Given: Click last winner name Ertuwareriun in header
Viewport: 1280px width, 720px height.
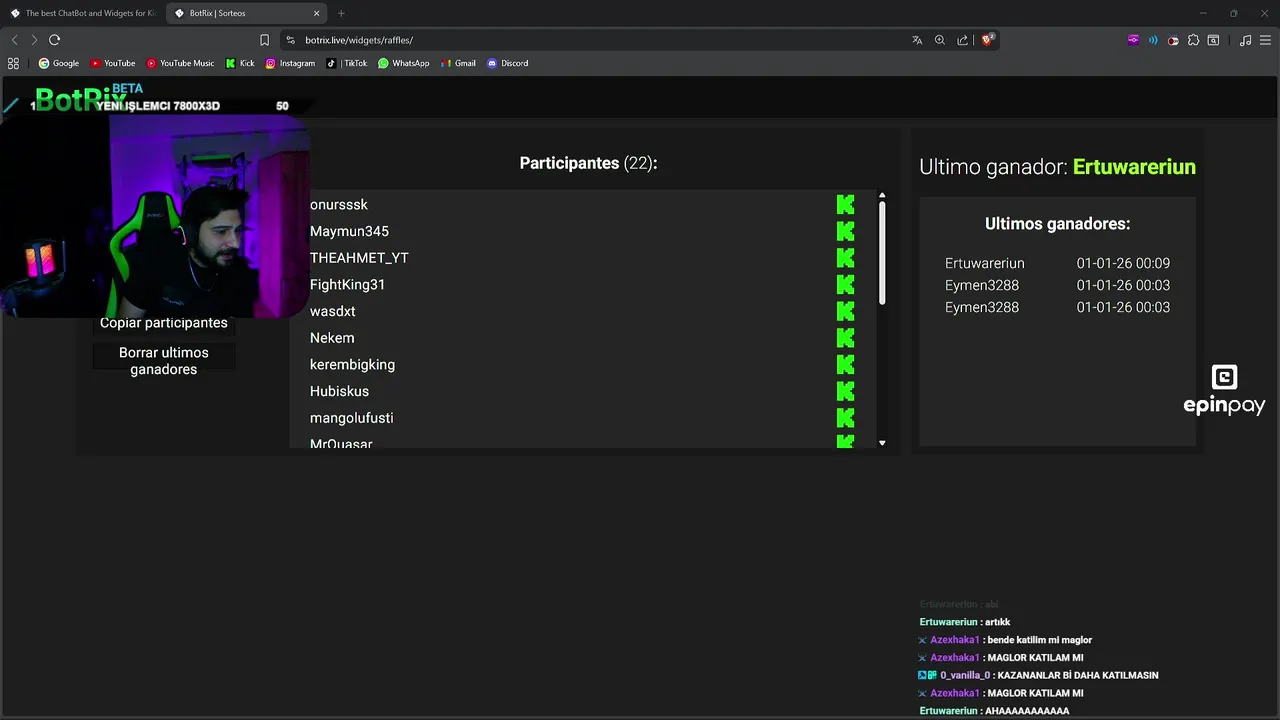Looking at the screenshot, I should 1134,167.
